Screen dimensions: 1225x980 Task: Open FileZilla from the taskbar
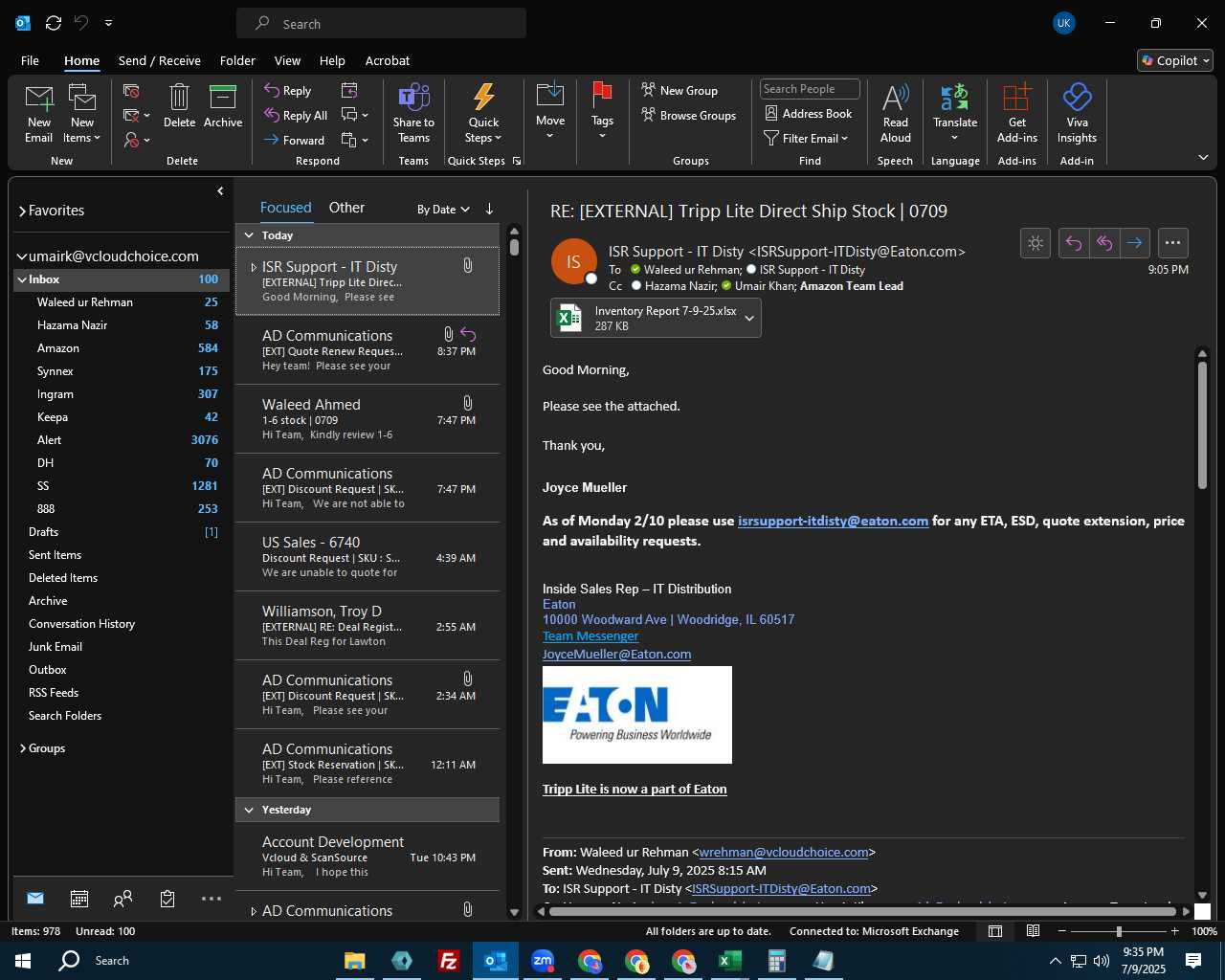coord(448,961)
